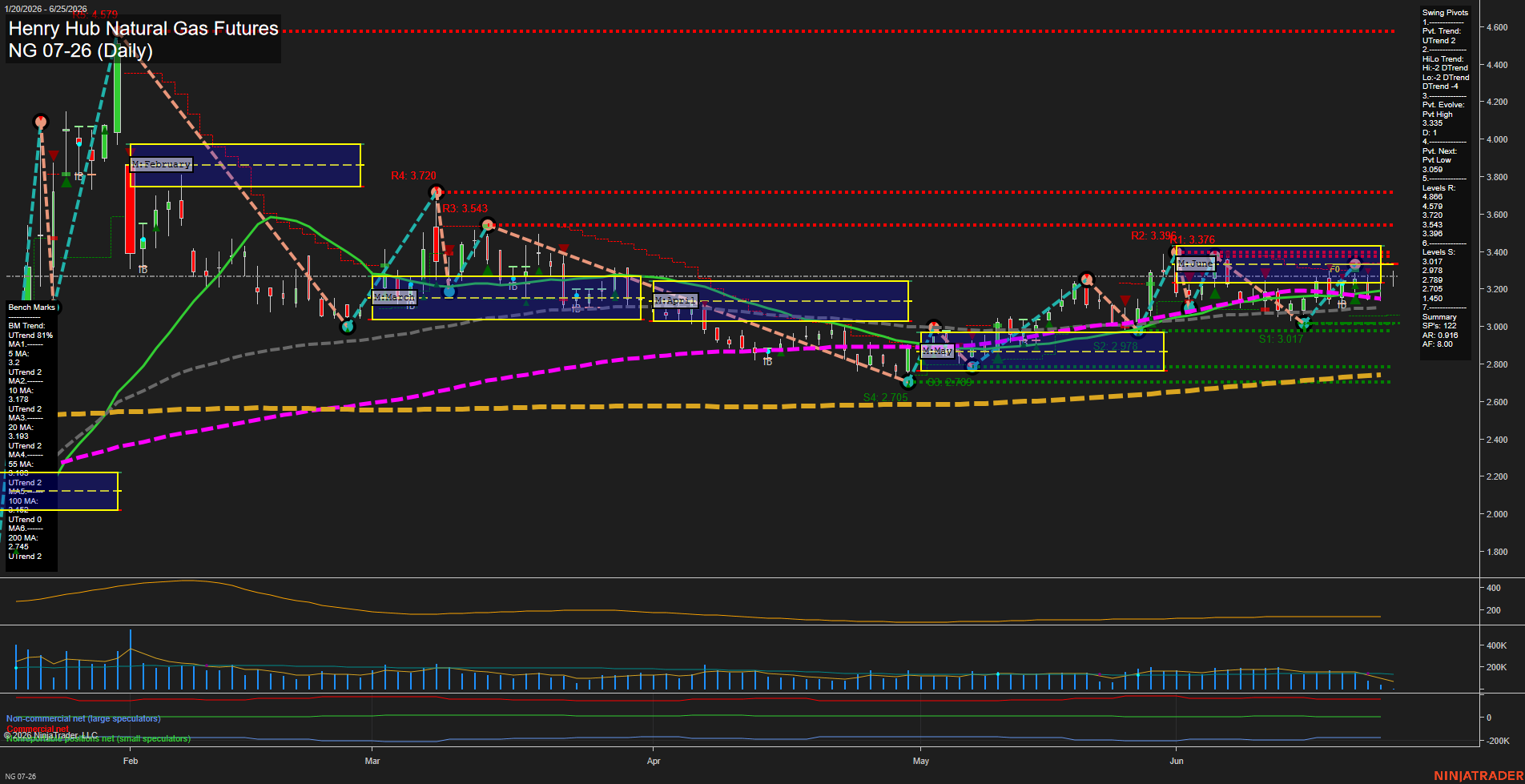Select the M:March month label
The width and height of the screenshot is (1525, 784).
tap(394, 297)
